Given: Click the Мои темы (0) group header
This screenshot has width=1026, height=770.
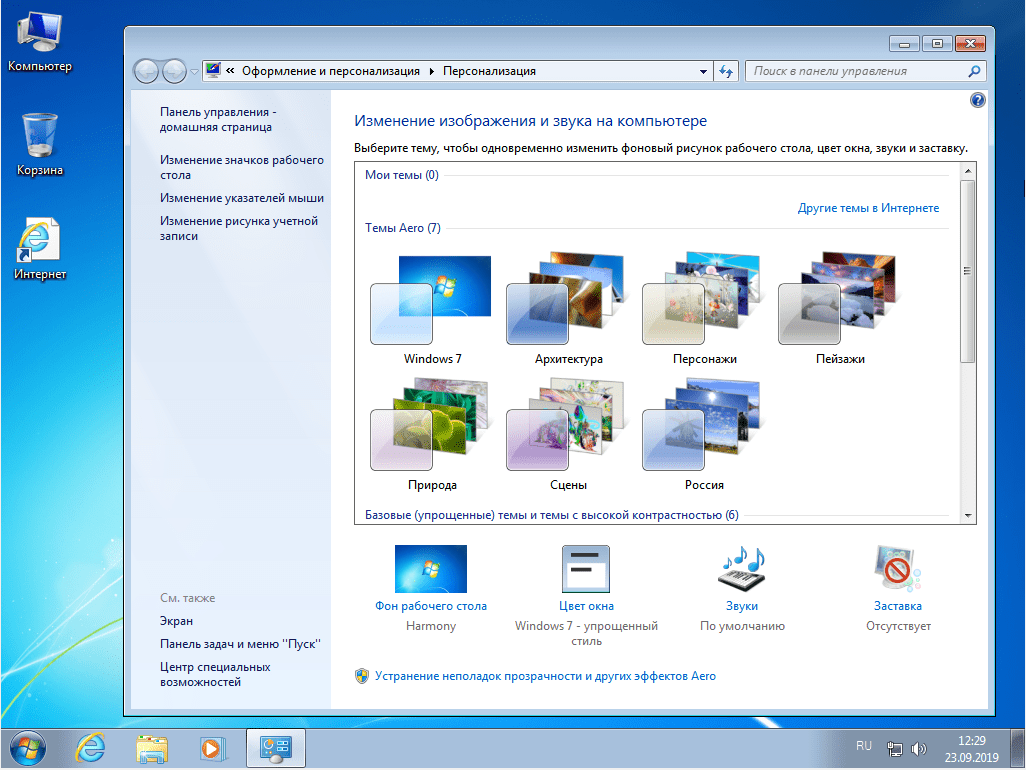Looking at the screenshot, I should point(402,175).
